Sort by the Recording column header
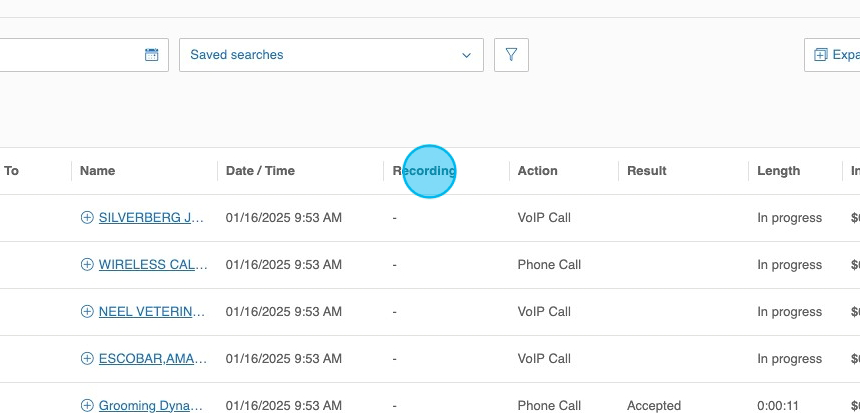 424,171
